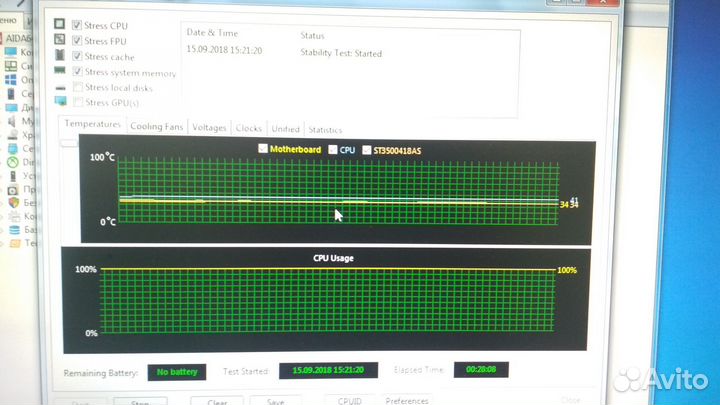Screen dimensions: 720x405
Task: Switch to the Temperatures tab
Action: 92,124
